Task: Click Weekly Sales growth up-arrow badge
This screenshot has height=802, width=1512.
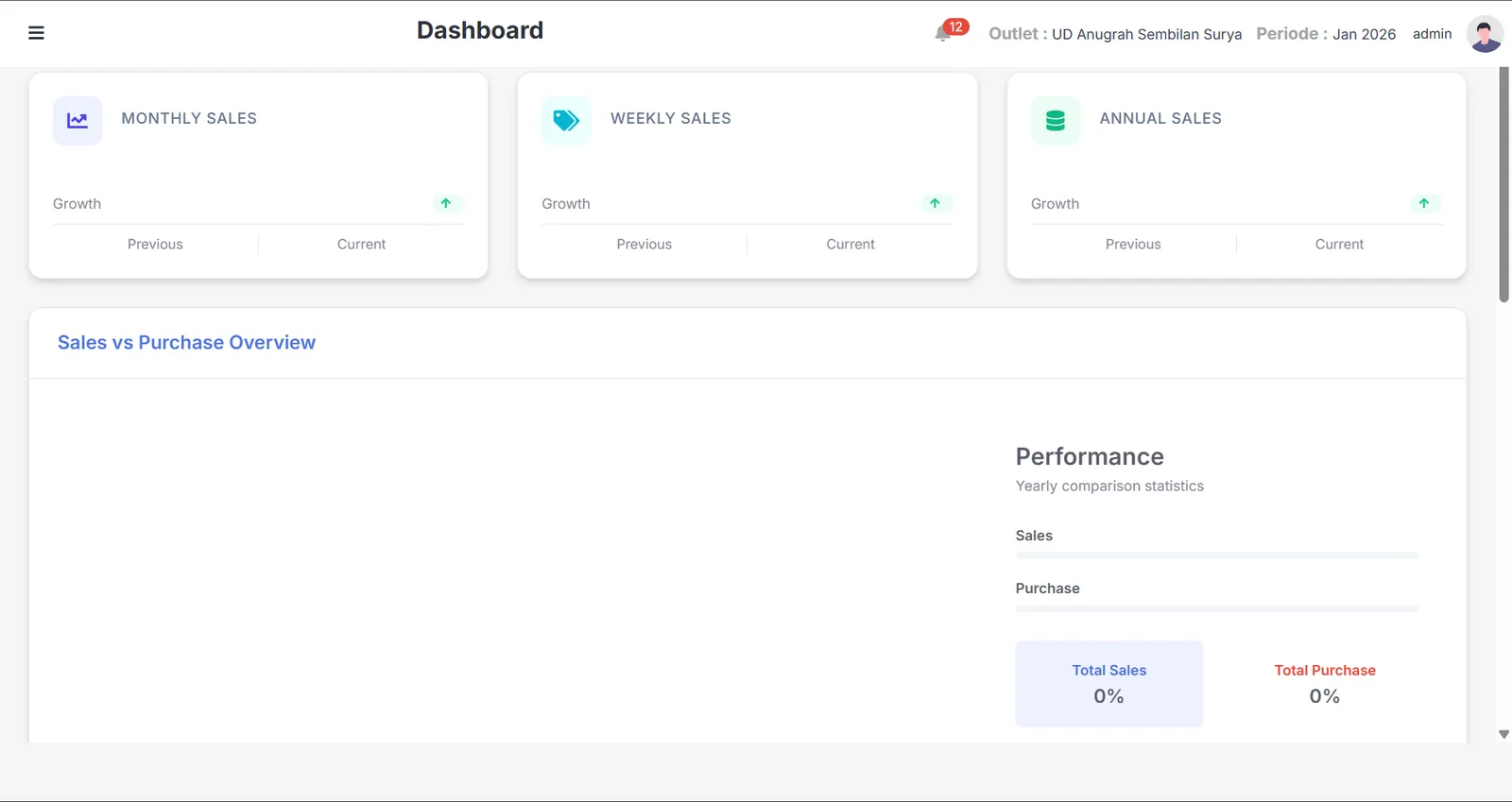Action: (x=935, y=203)
